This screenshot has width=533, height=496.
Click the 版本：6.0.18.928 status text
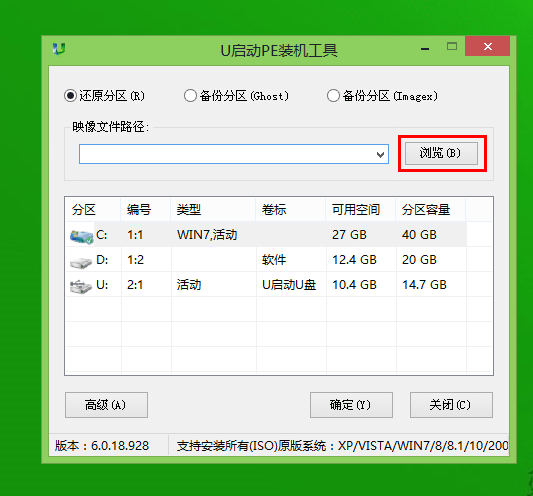pos(102,446)
